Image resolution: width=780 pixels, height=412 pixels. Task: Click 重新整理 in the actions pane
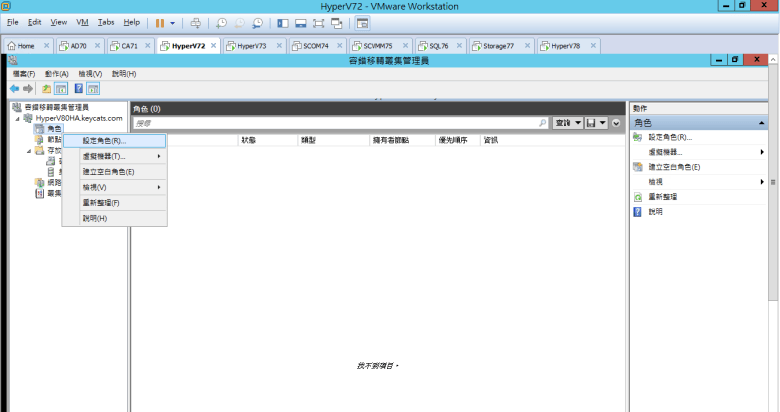point(662,197)
